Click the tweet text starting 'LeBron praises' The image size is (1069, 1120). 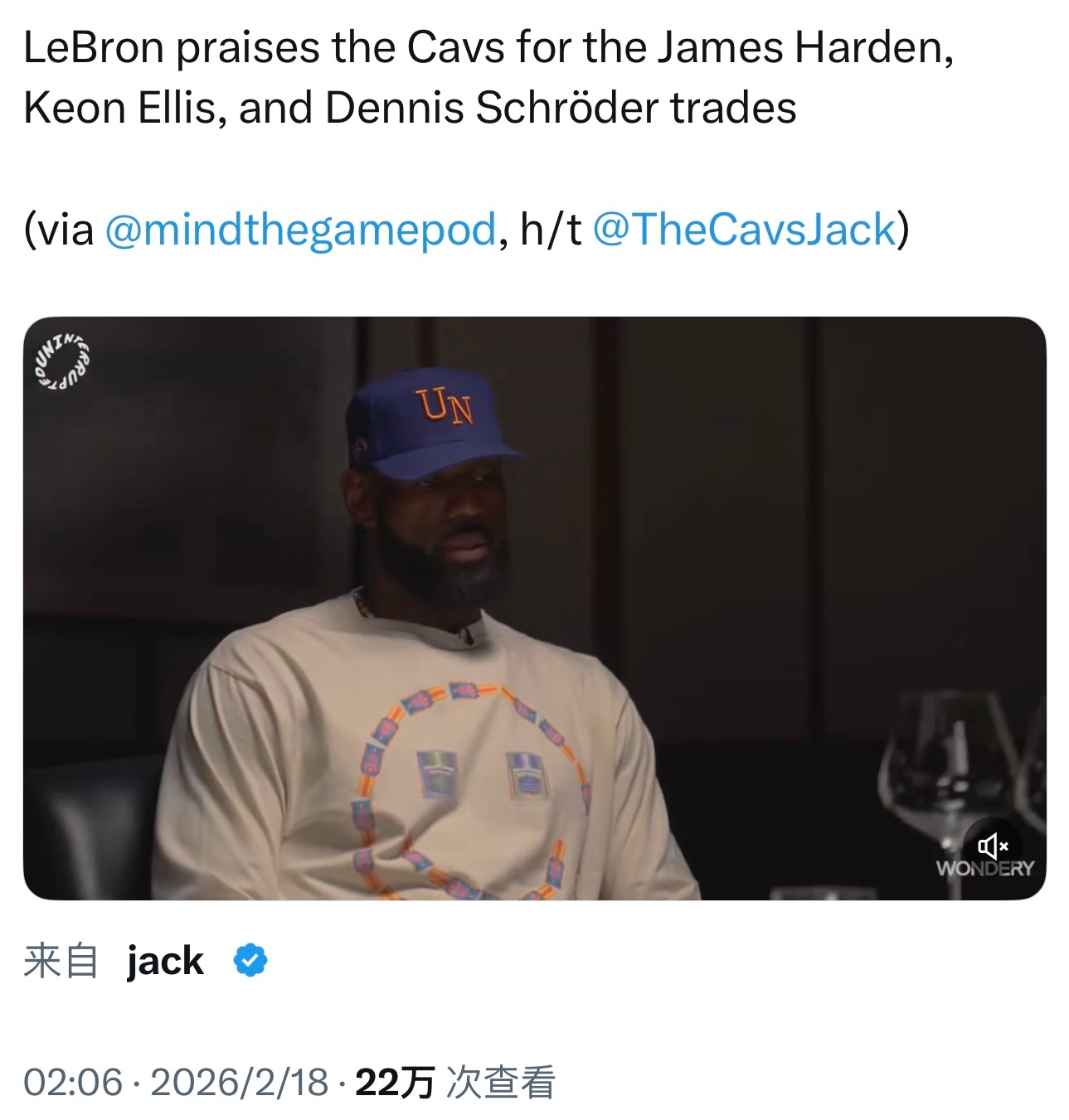(x=488, y=47)
